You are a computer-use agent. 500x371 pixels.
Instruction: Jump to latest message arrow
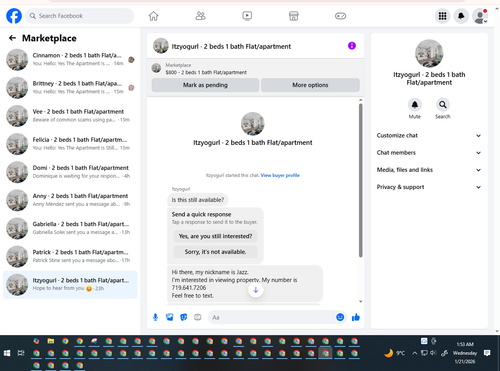[x=256, y=290]
